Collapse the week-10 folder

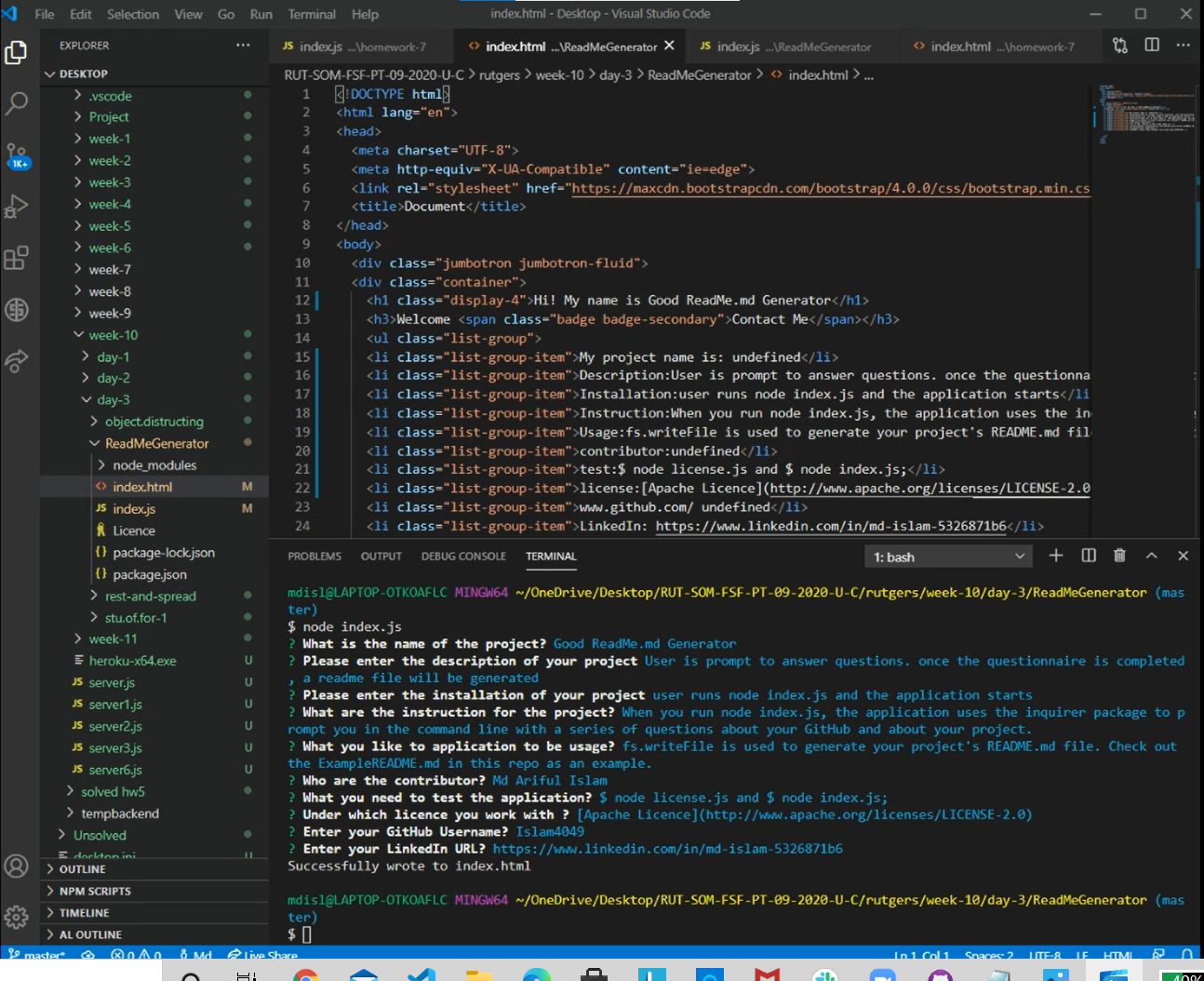[x=113, y=335]
